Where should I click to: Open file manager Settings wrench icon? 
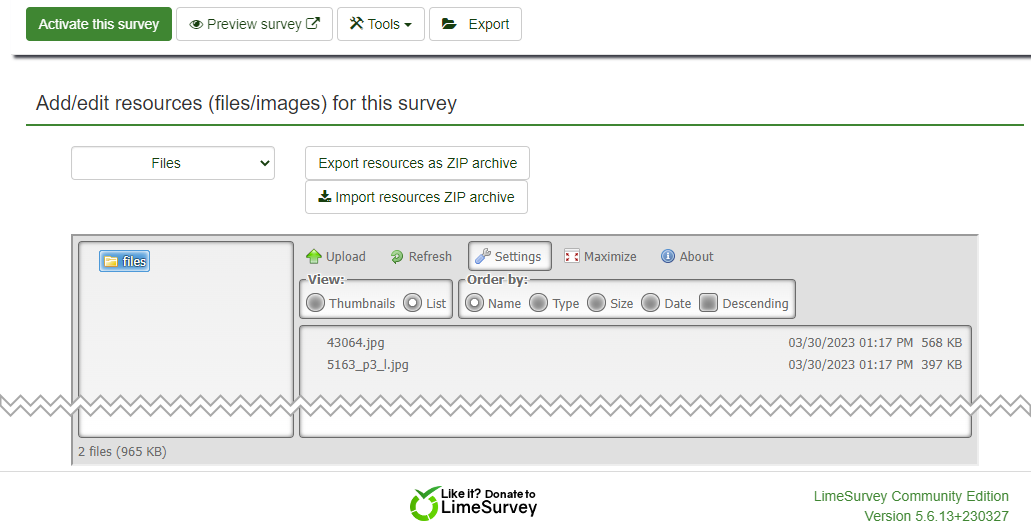click(483, 256)
